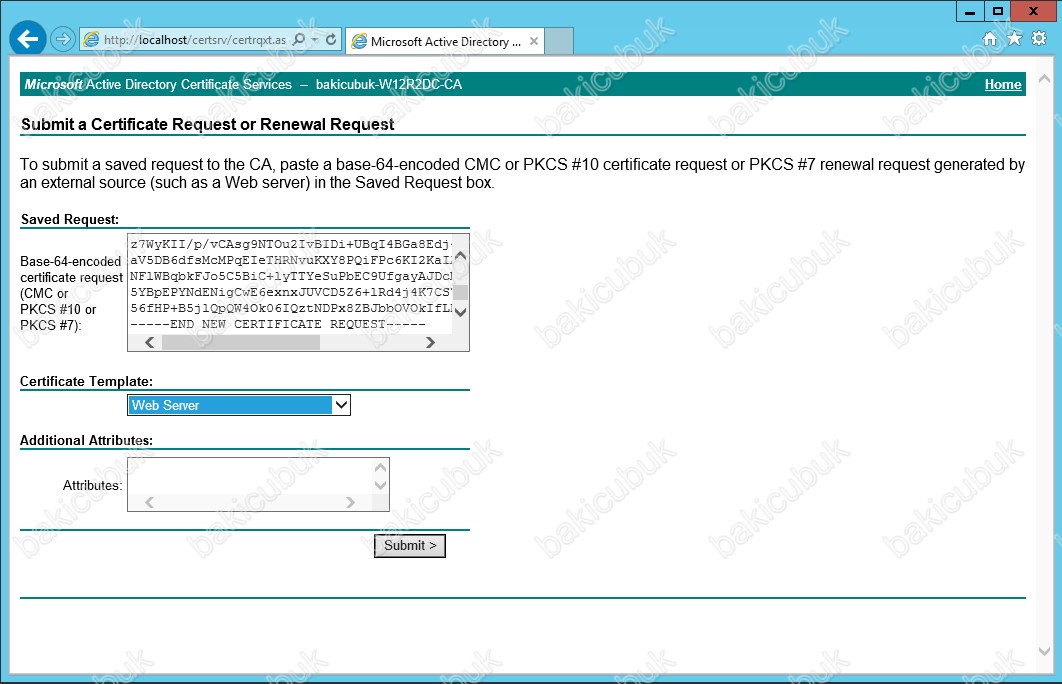Maximize the browser window
This screenshot has width=1062, height=684.
997,12
